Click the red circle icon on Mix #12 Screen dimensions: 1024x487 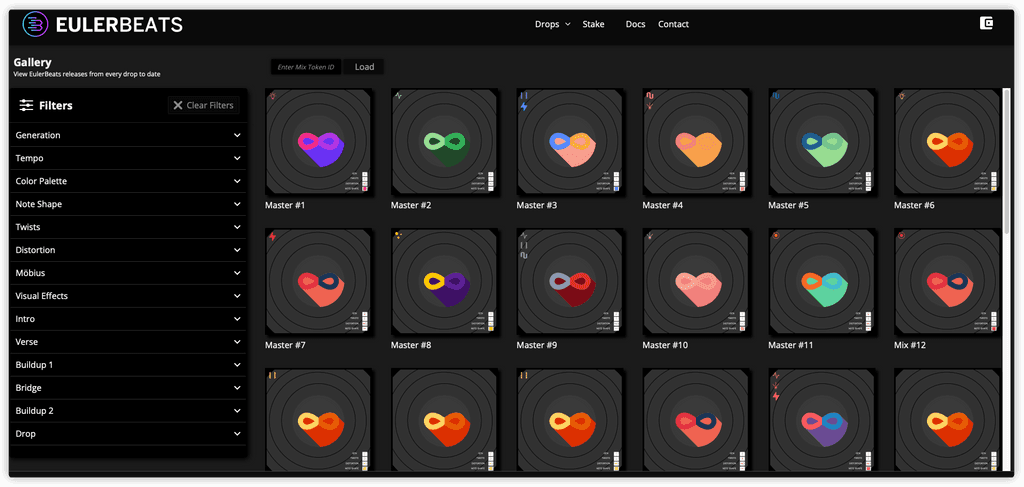901,235
